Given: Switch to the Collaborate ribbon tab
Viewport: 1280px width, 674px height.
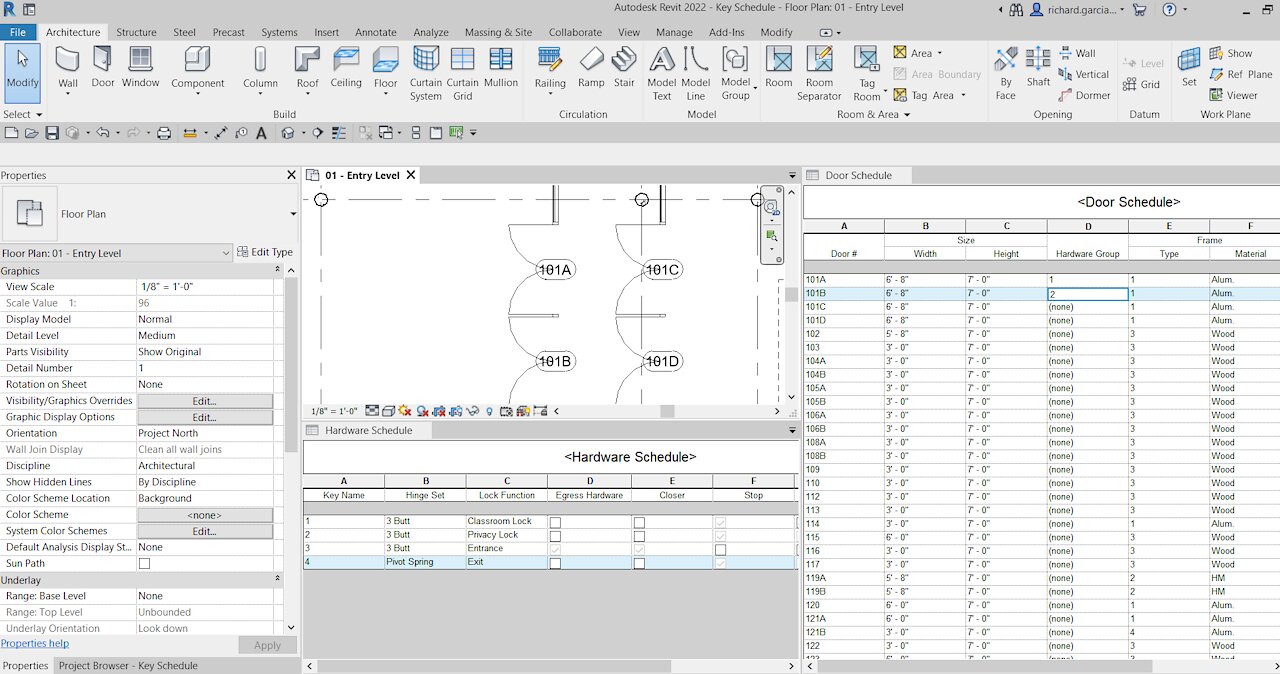Looking at the screenshot, I should (x=575, y=32).
